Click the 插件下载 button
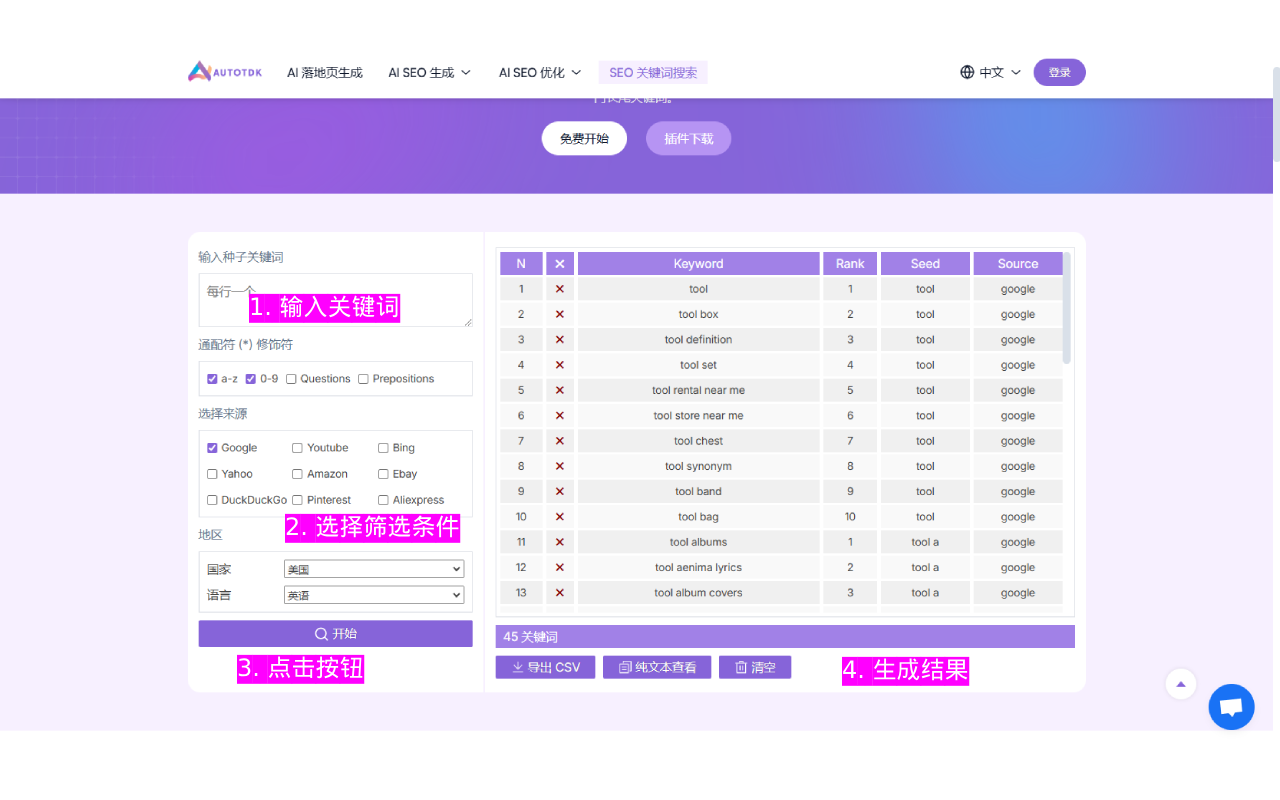1280x800 pixels. [688, 138]
